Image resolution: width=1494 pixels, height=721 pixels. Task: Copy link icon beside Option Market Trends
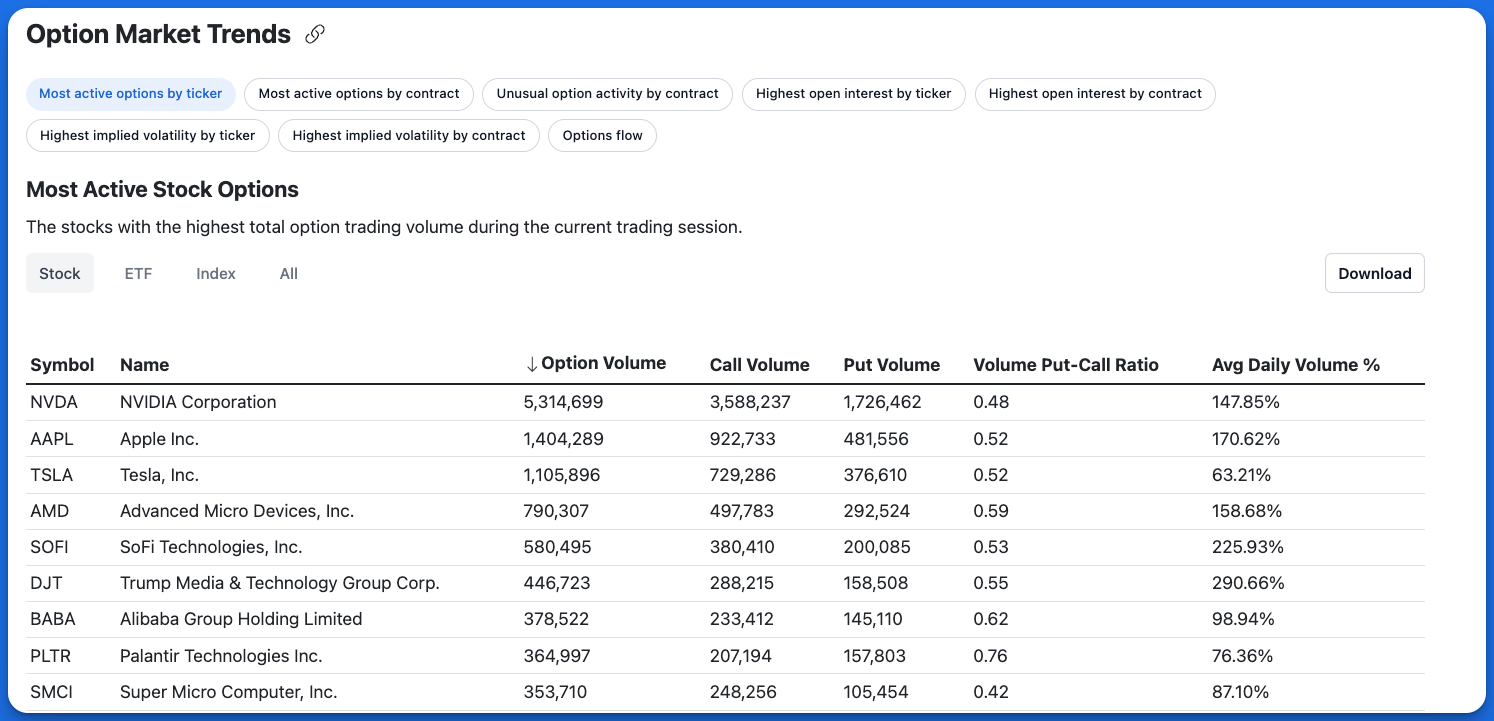(x=315, y=35)
